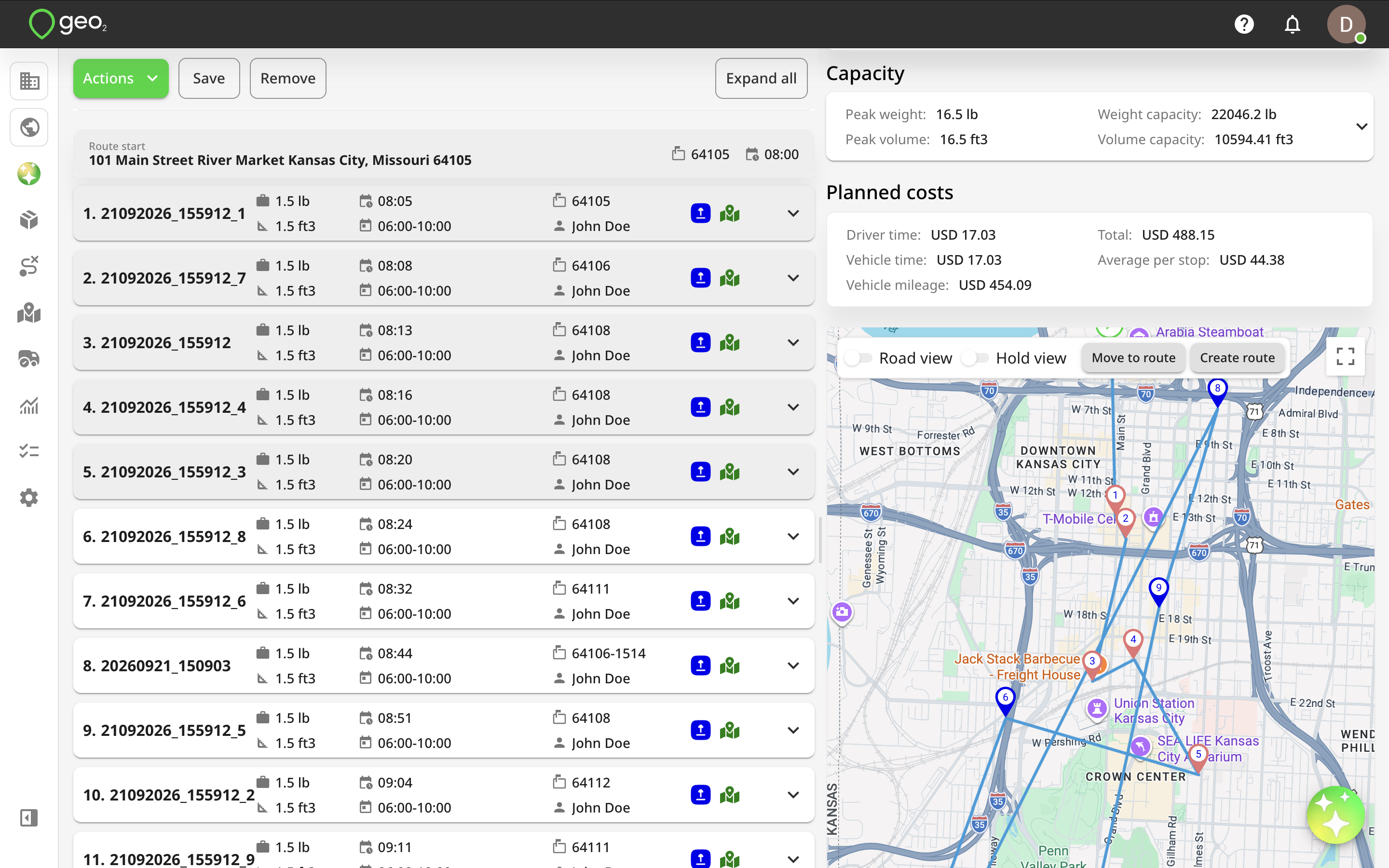Click Move to route button
This screenshot has height=868, width=1389.
tap(1133, 358)
